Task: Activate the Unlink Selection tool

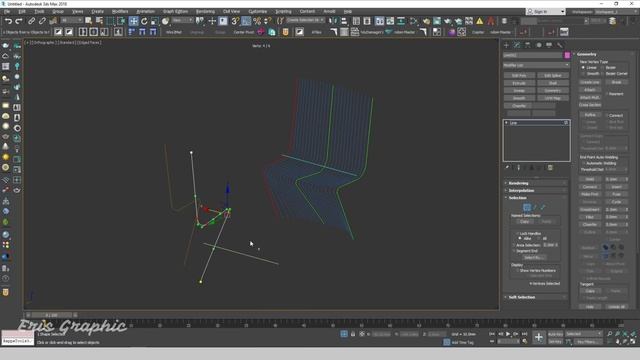Action: point(42,21)
